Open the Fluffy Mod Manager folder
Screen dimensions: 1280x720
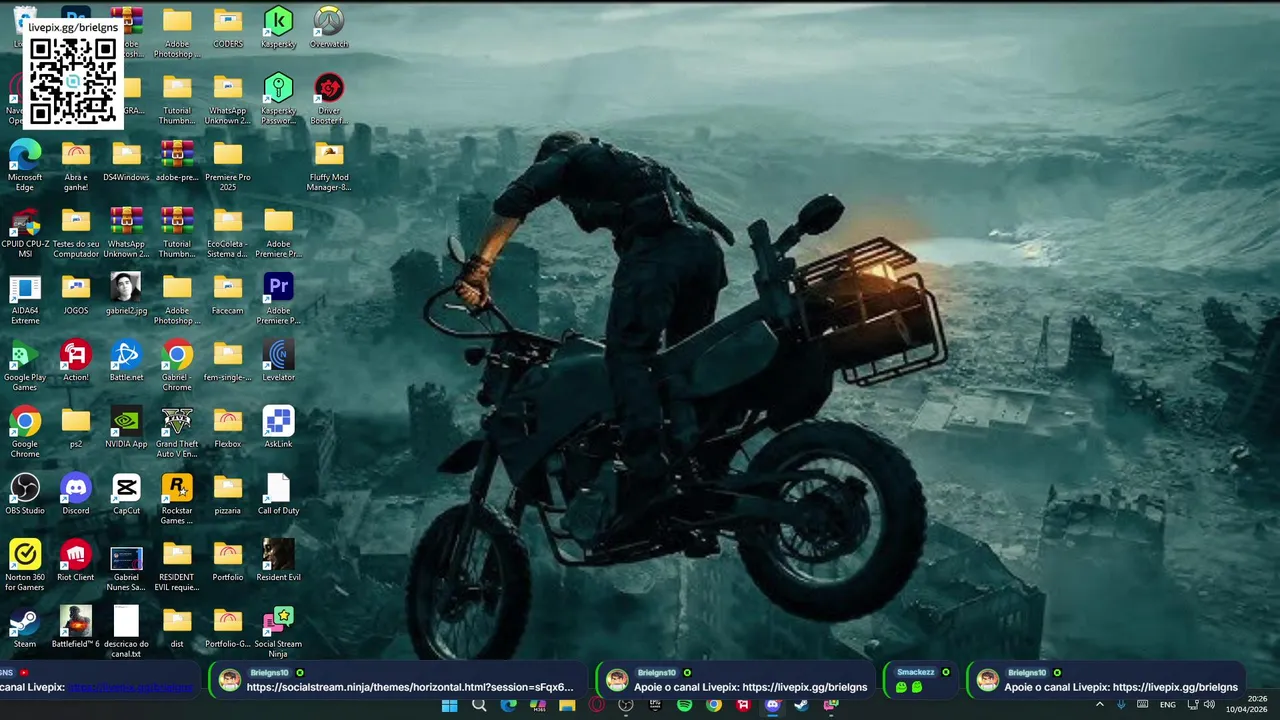(x=329, y=165)
